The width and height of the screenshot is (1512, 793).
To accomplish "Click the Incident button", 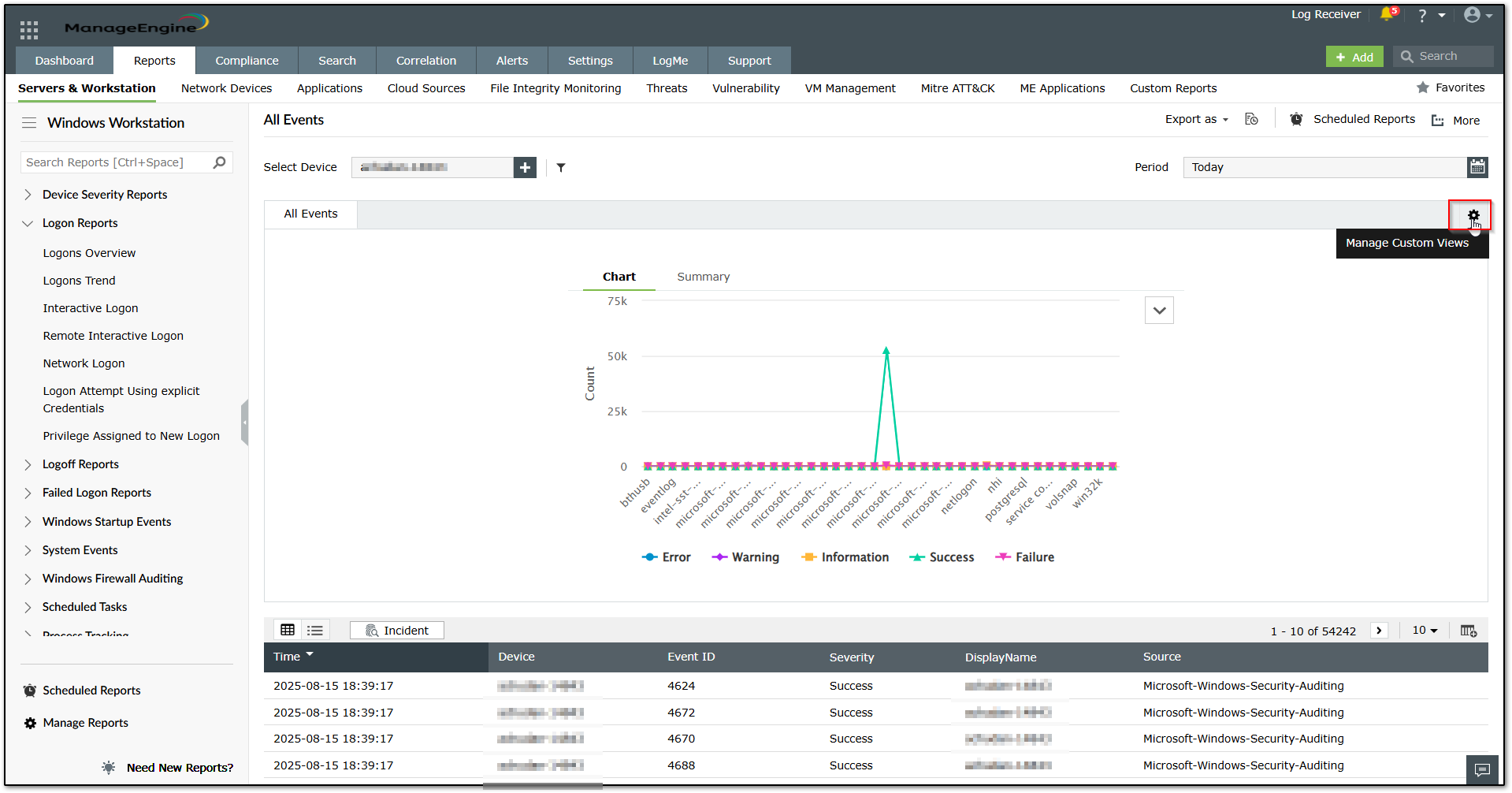I will point(397,631).
